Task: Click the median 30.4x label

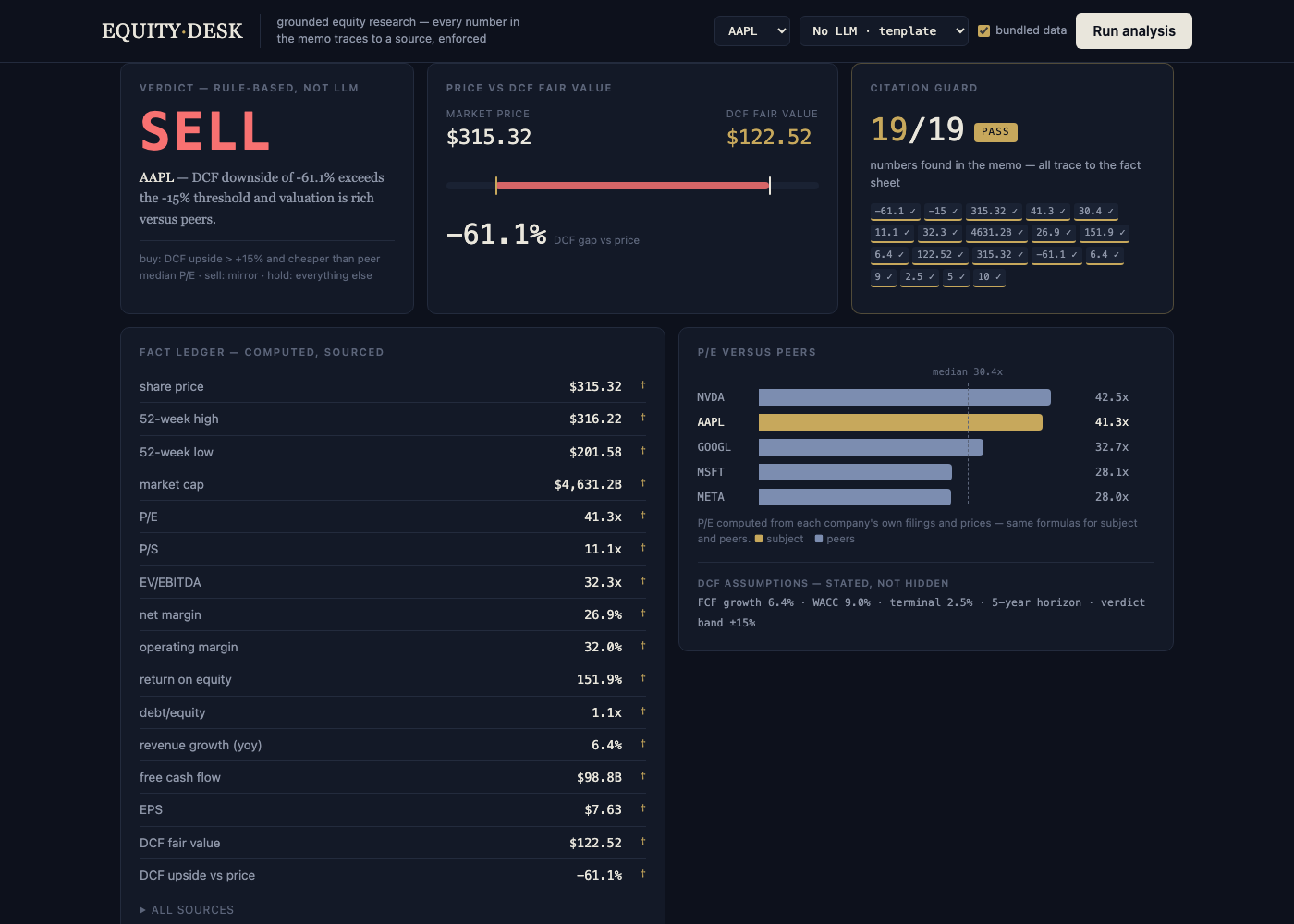Action: coord(967,371)
